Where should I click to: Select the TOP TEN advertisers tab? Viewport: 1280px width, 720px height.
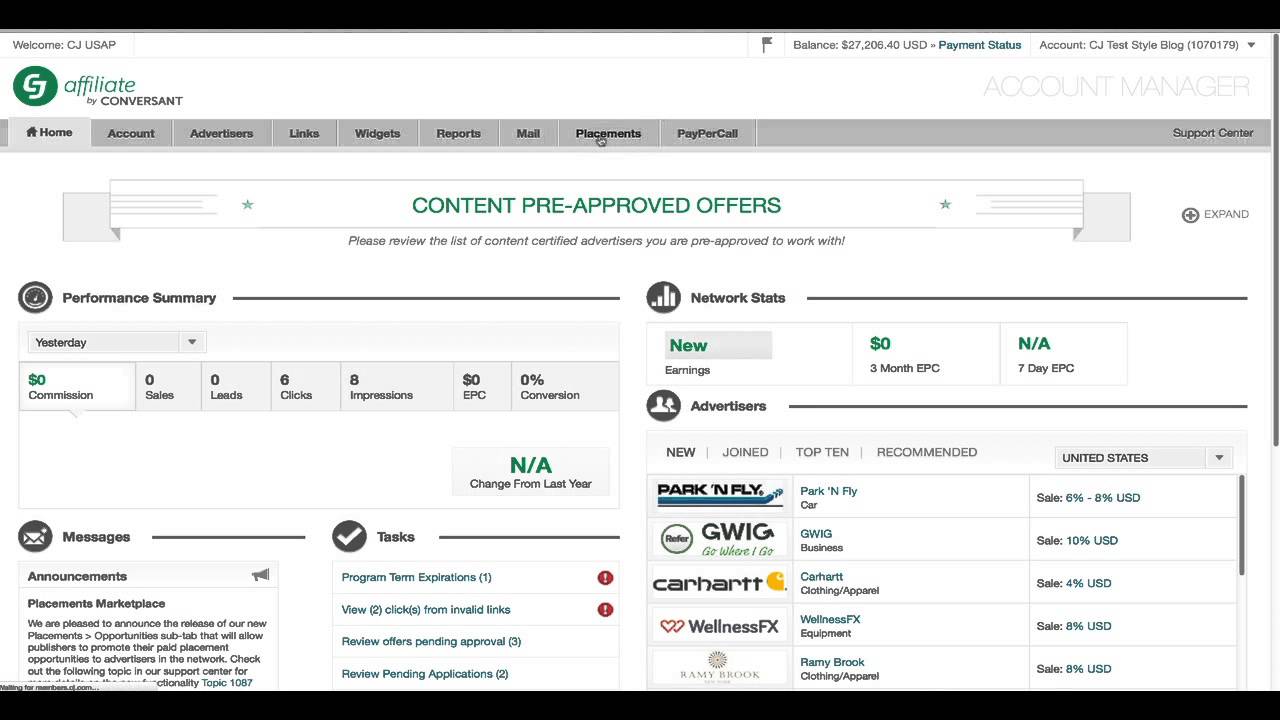tap(822, 452)
